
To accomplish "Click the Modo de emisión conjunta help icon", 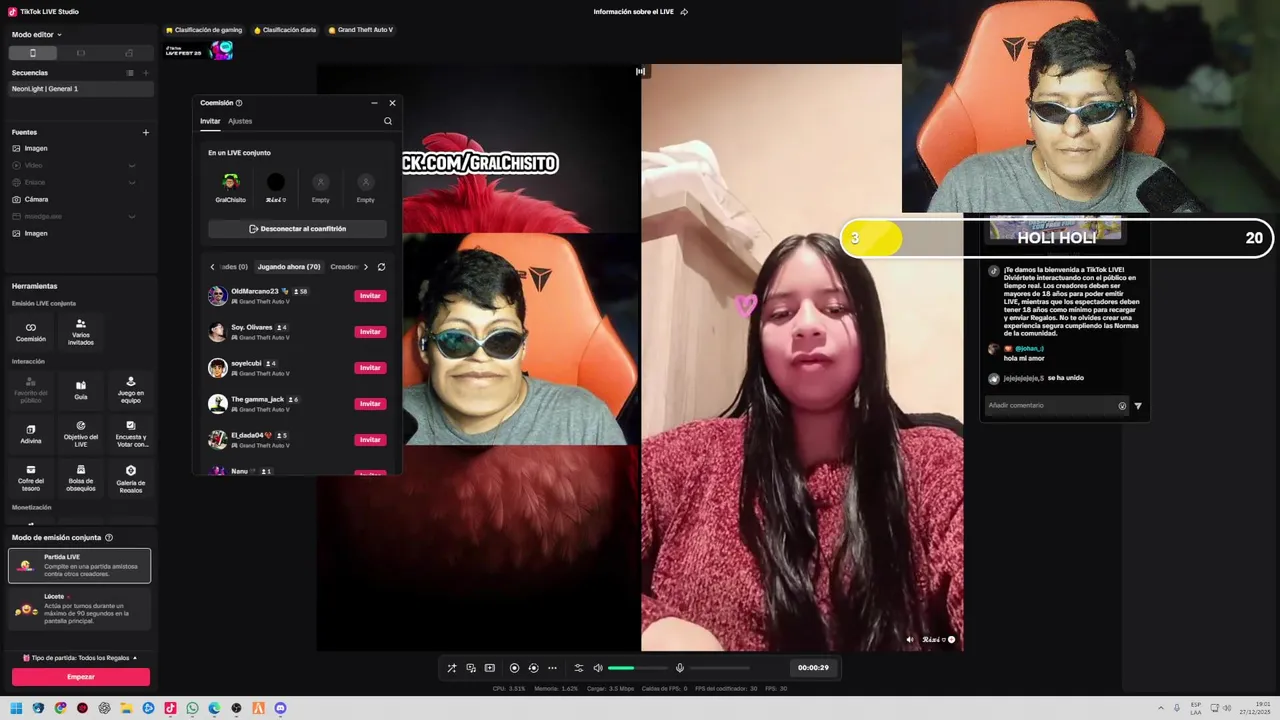I will coord(109,538).
